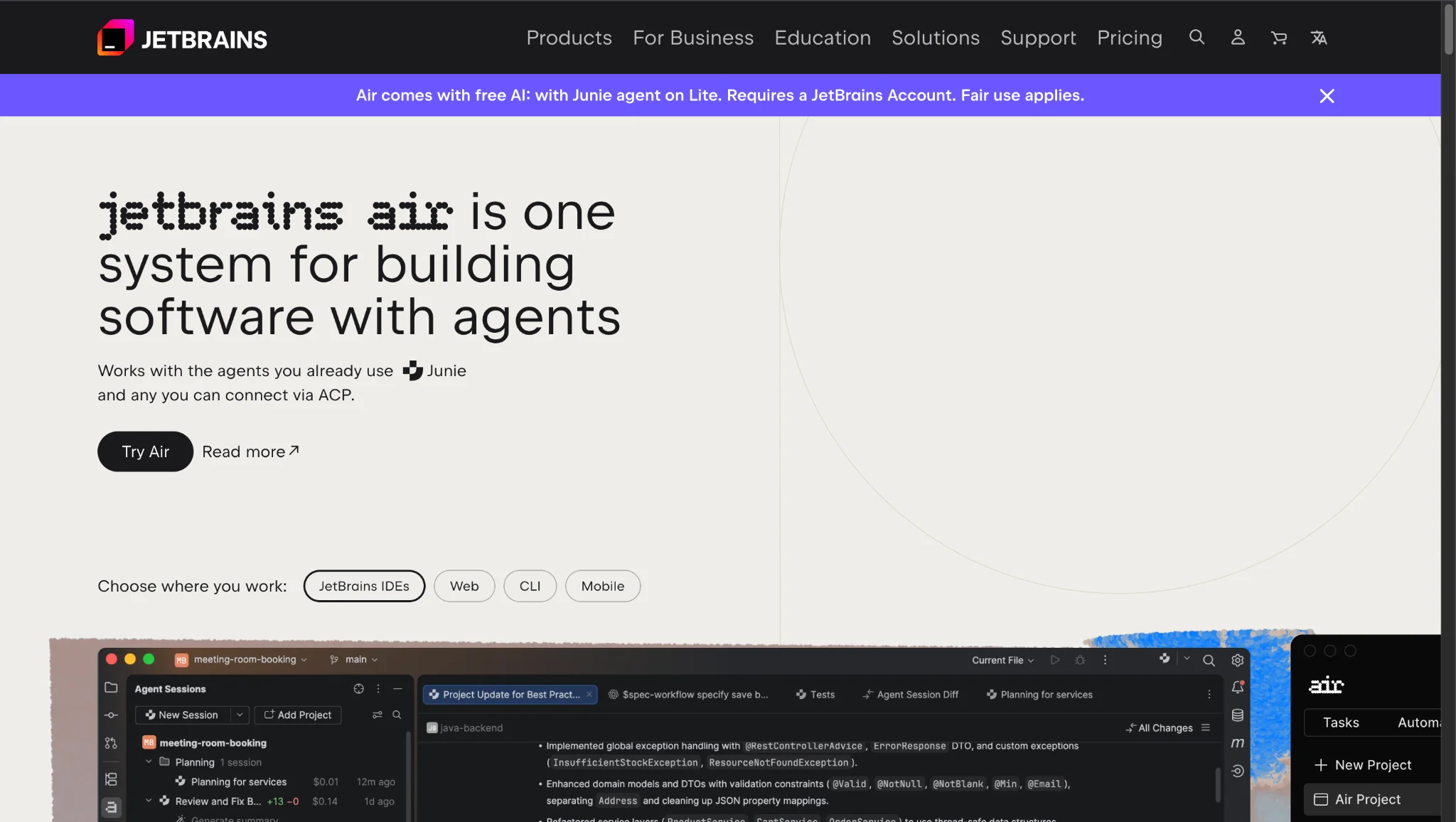Click the Add Project button
Screen dimensions: 1456x822
(297, 715)
